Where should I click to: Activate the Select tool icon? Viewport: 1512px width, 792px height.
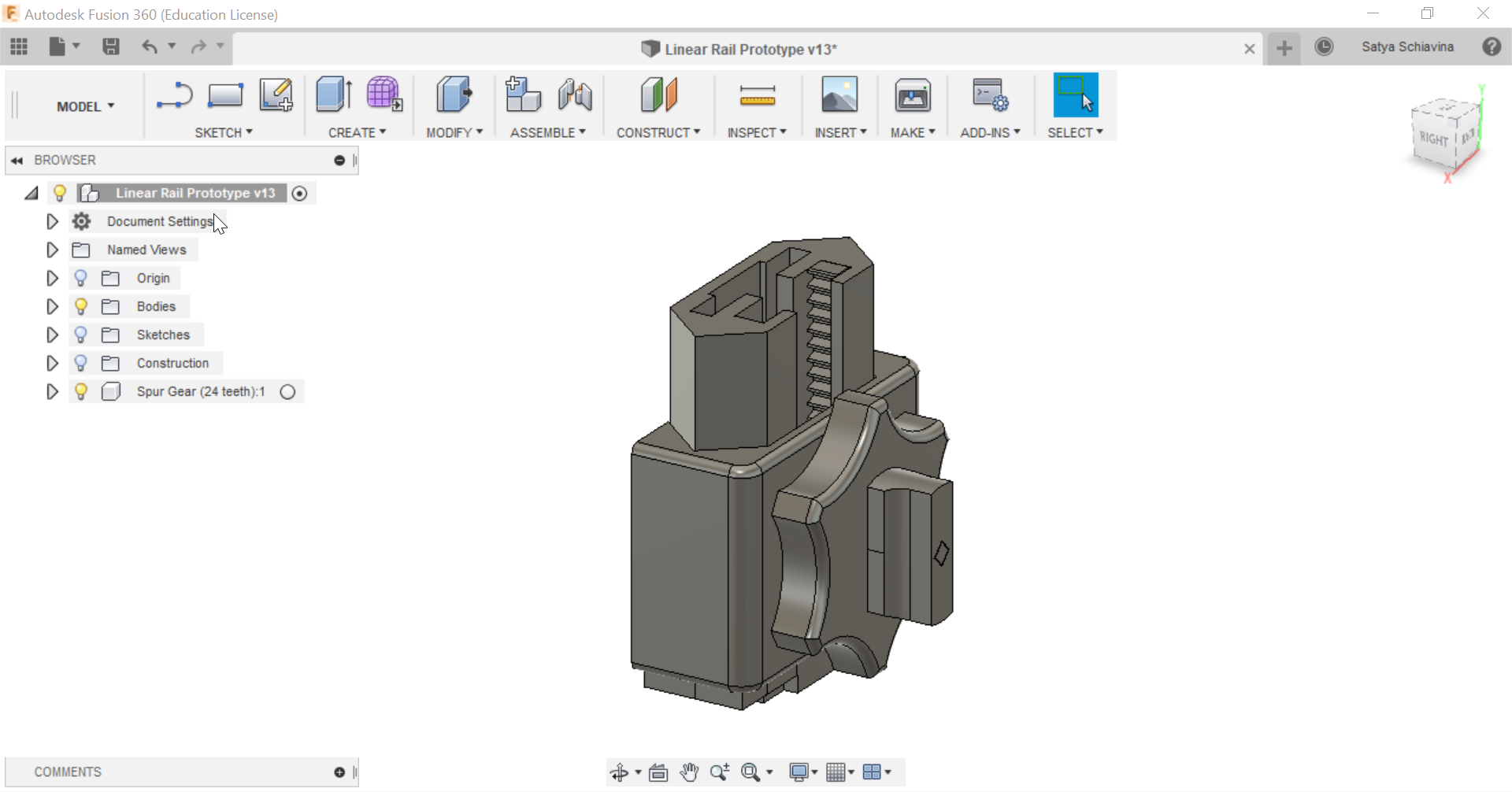coord(1076,95)
